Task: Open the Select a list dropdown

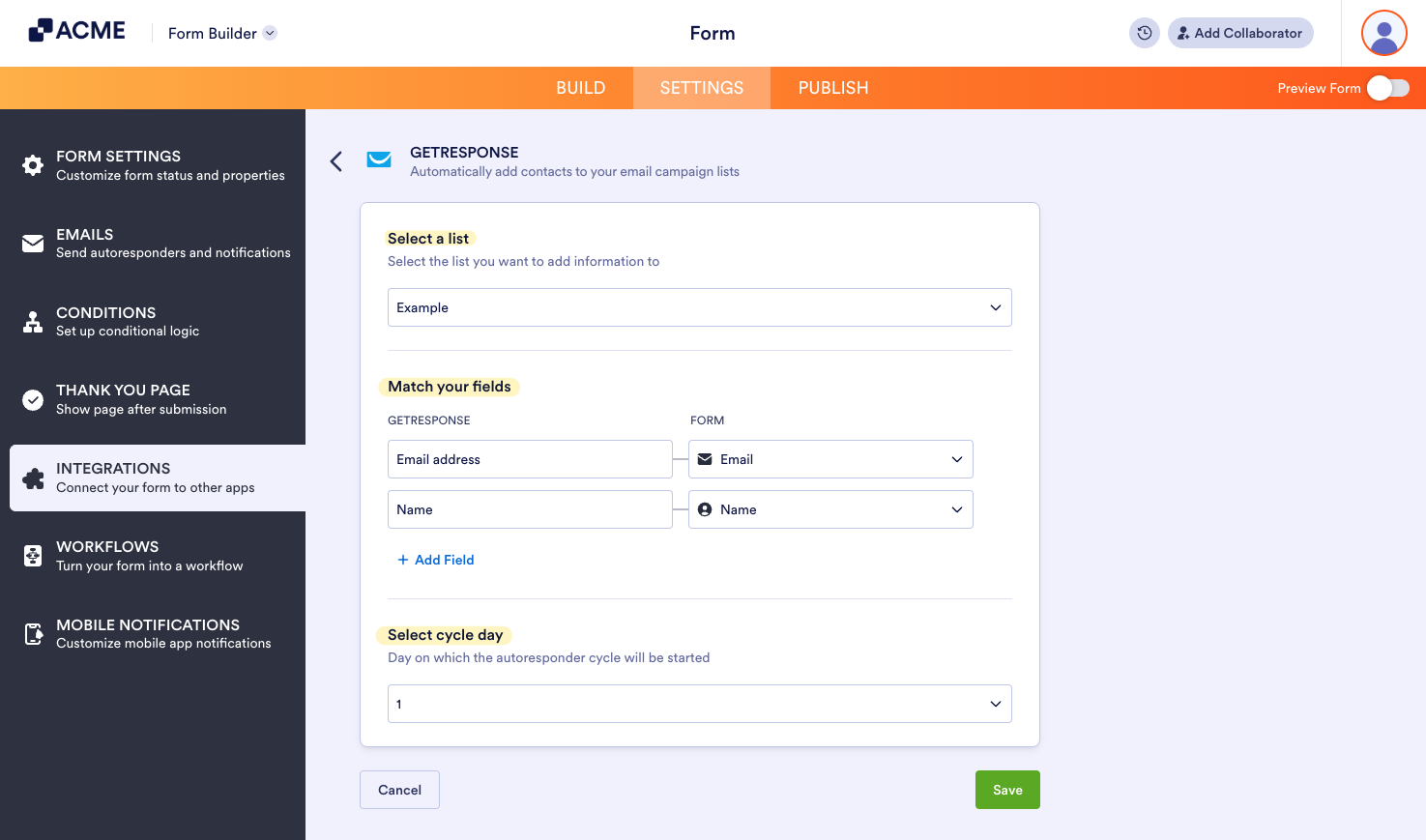Action: tap(699, 306)
